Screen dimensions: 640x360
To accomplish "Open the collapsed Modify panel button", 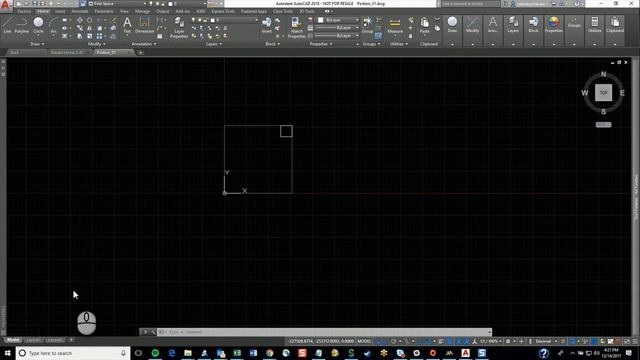I will 473,31.
